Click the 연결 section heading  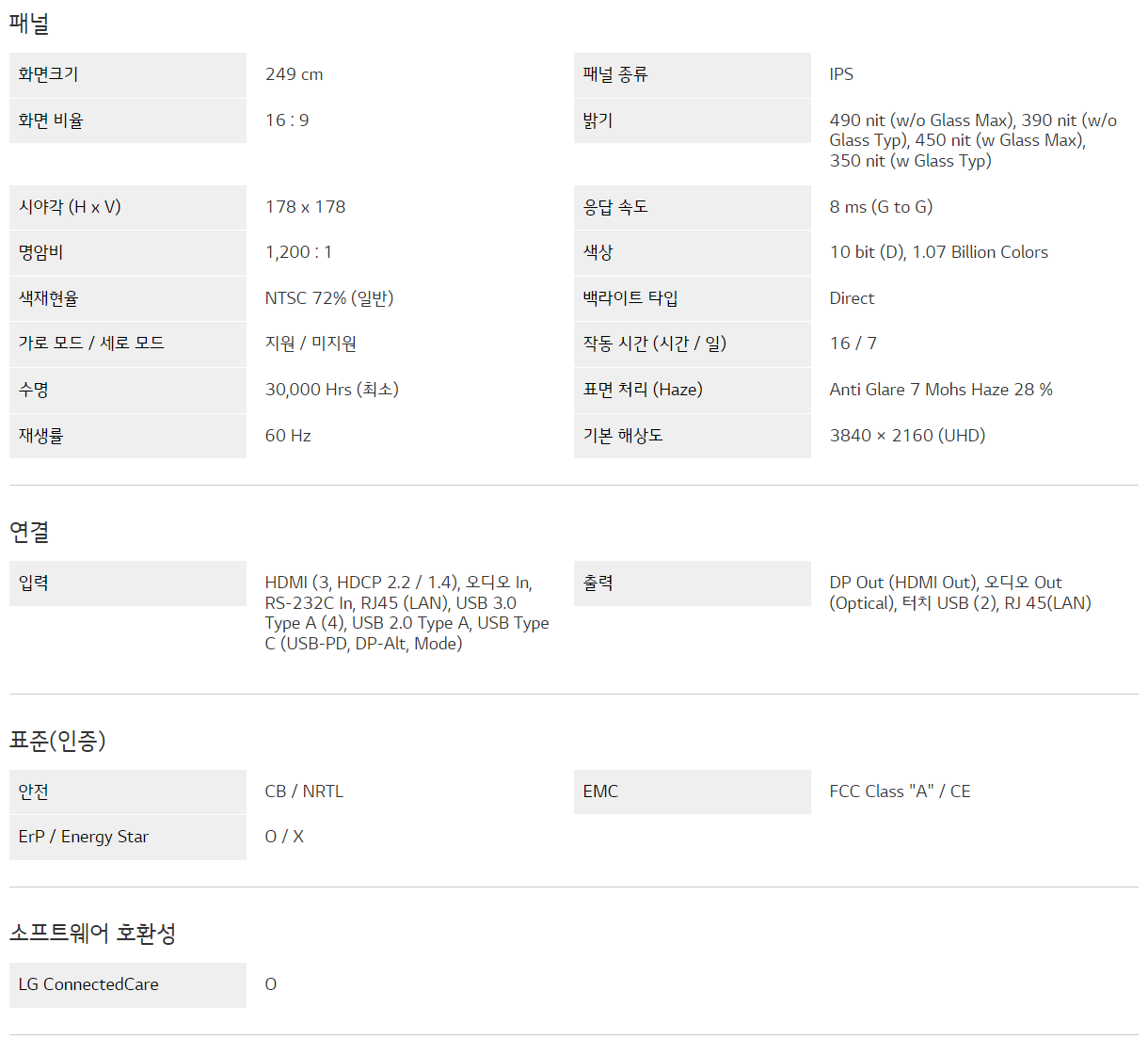pyautogui.click(x=29, y=532)
